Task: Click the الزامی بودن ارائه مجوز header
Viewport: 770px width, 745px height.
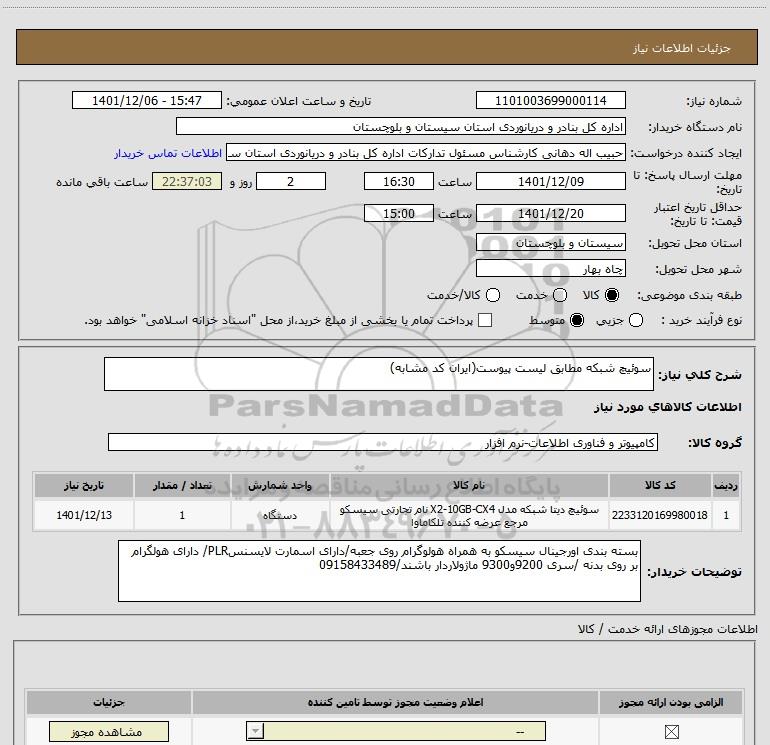Action: pos(671,702)
